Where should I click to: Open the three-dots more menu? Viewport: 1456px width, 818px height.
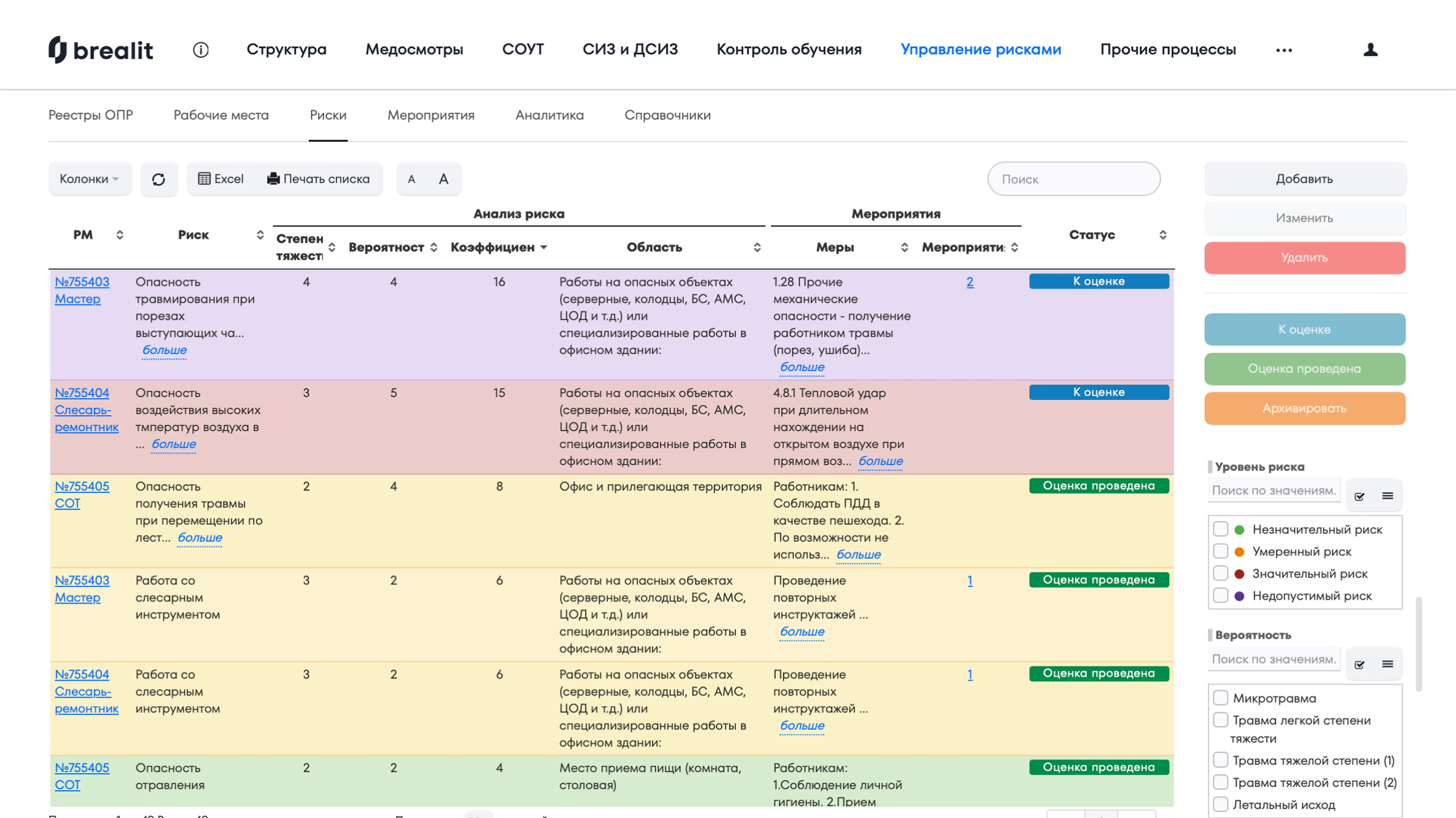pyautogui.click(x=1284, y=50)
